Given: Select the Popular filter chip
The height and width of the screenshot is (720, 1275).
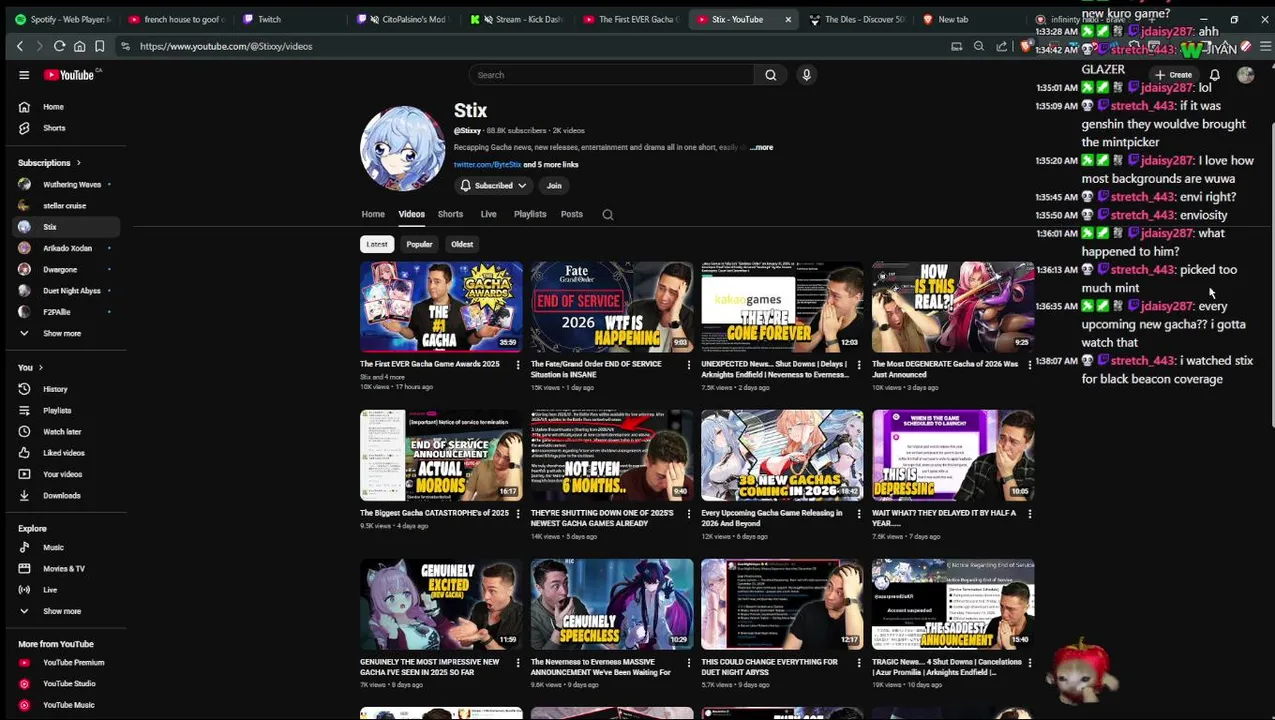Looking at the screenshot, I should pyautogui.click(x=419, y=244).
